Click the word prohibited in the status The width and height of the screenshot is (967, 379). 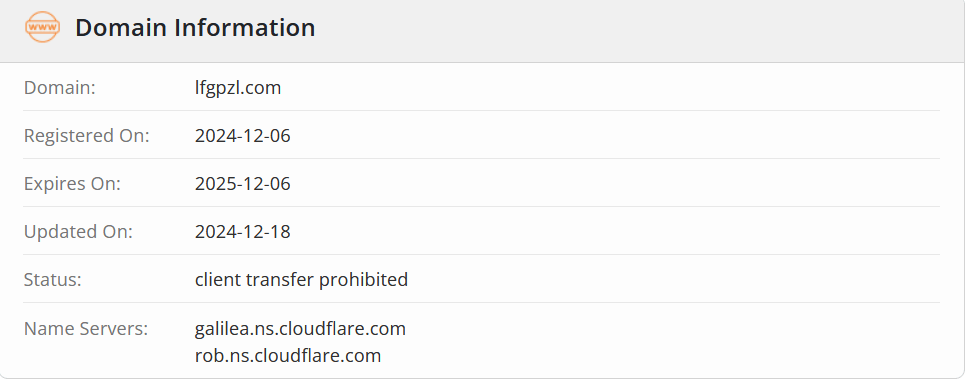(x=363, y=280)
